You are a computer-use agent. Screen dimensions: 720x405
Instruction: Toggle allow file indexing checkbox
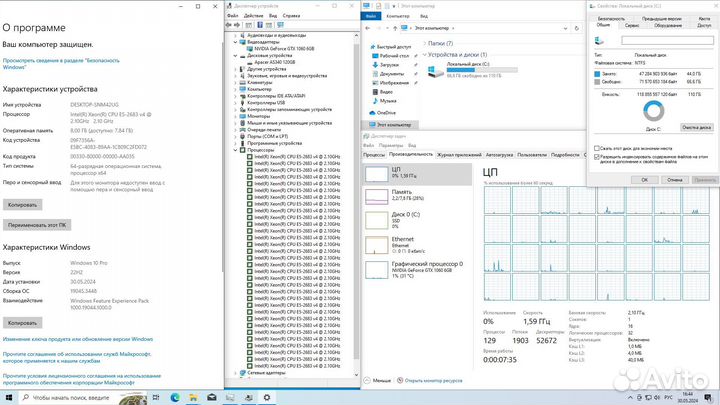(x=597, y=157)
